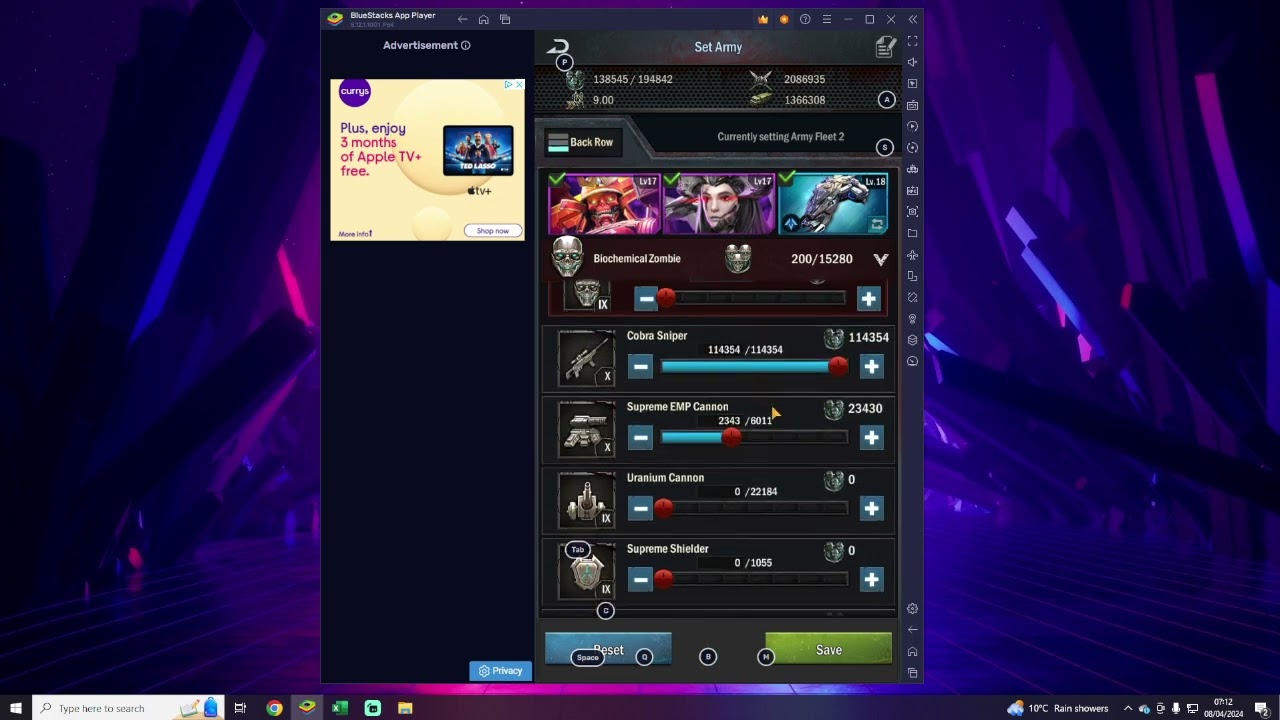Open More info link in the ad
Image resolution: width=1280 pixels, height=720 pixels.
click(355, 234)
